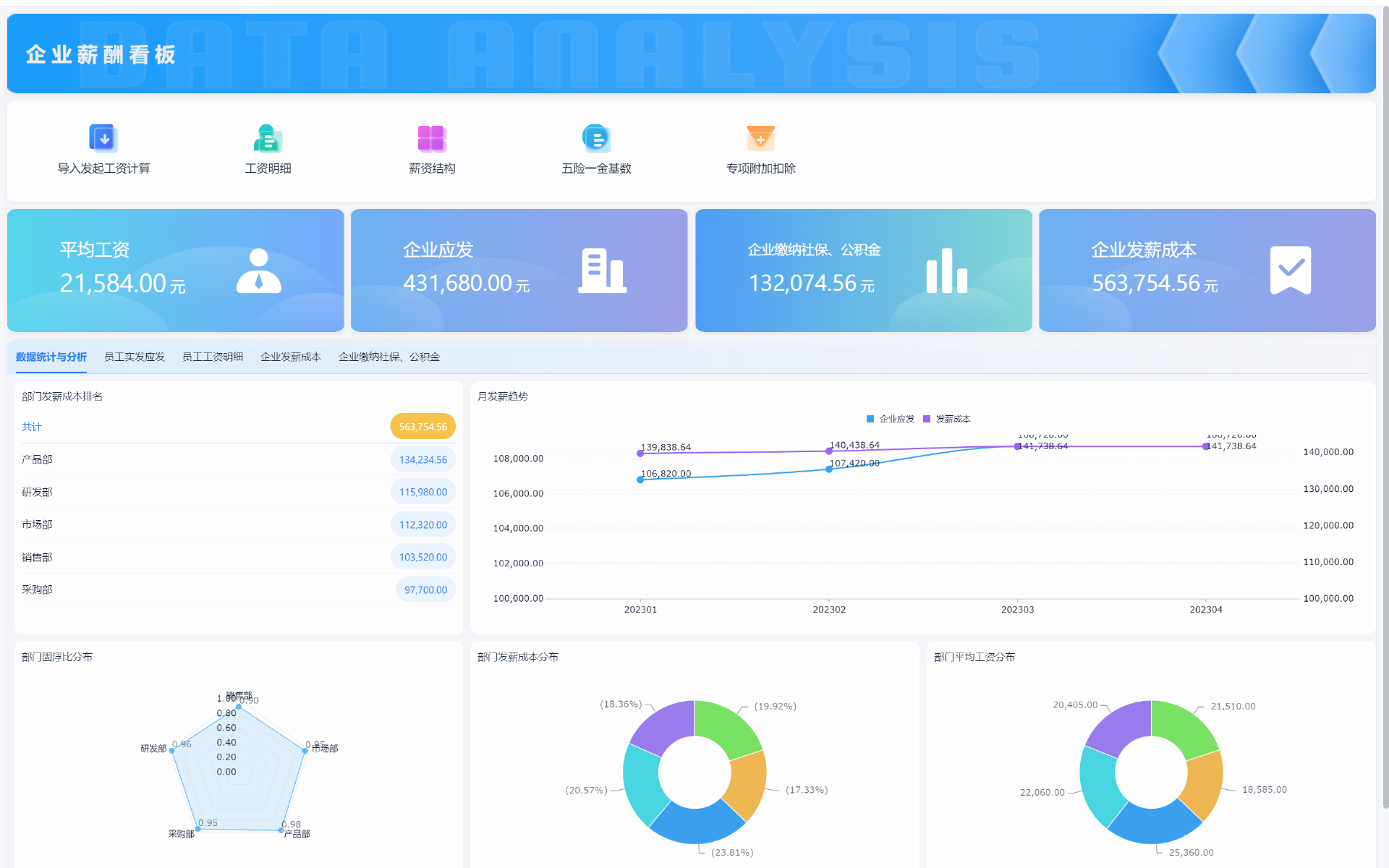The image size is (1389, 868).
Task: Click the 企业发薪成本 checkmark bookmark icon
Action: [1290, 271]
